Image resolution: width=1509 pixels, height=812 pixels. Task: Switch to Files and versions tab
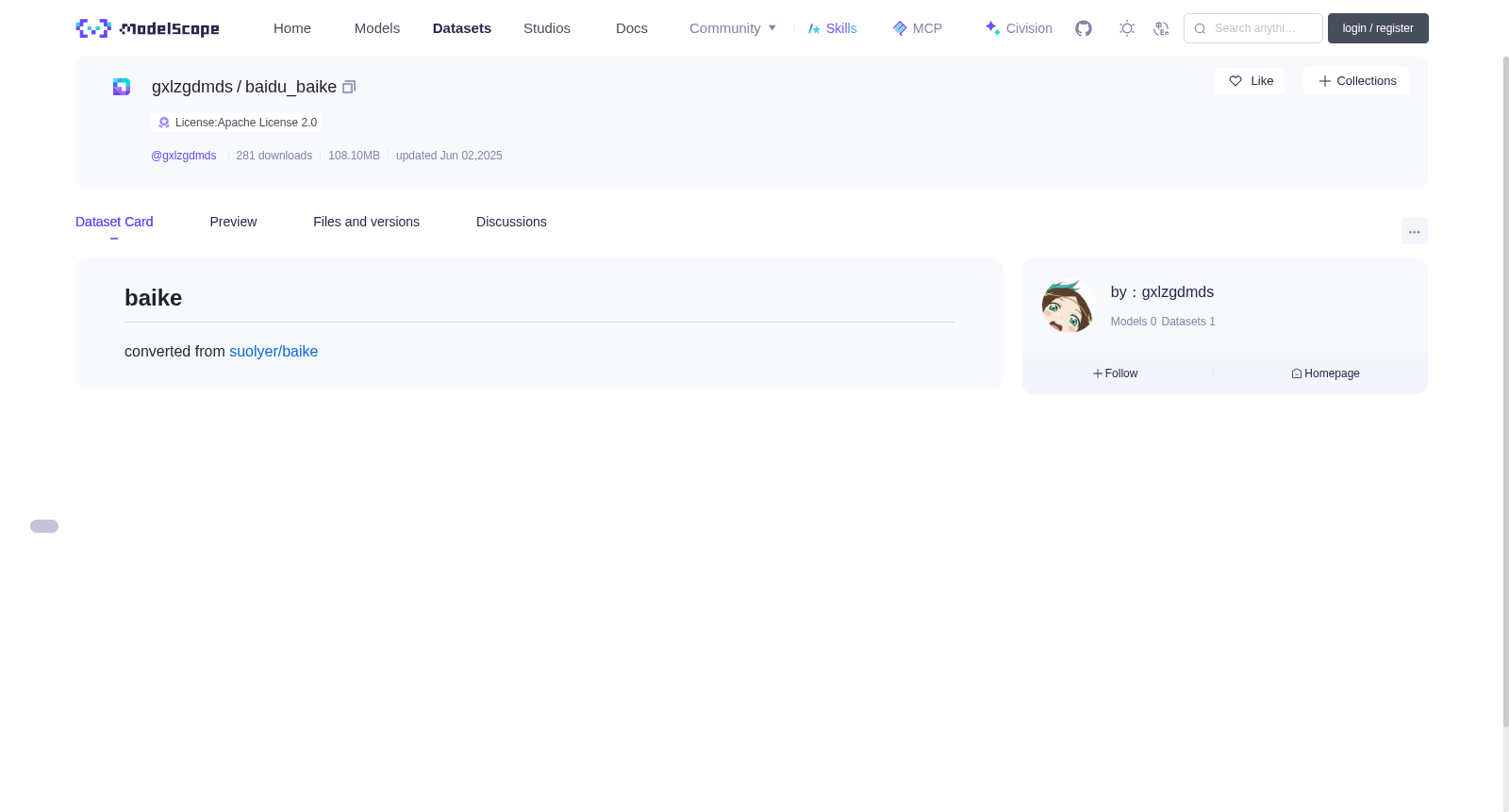pos(366,222)
